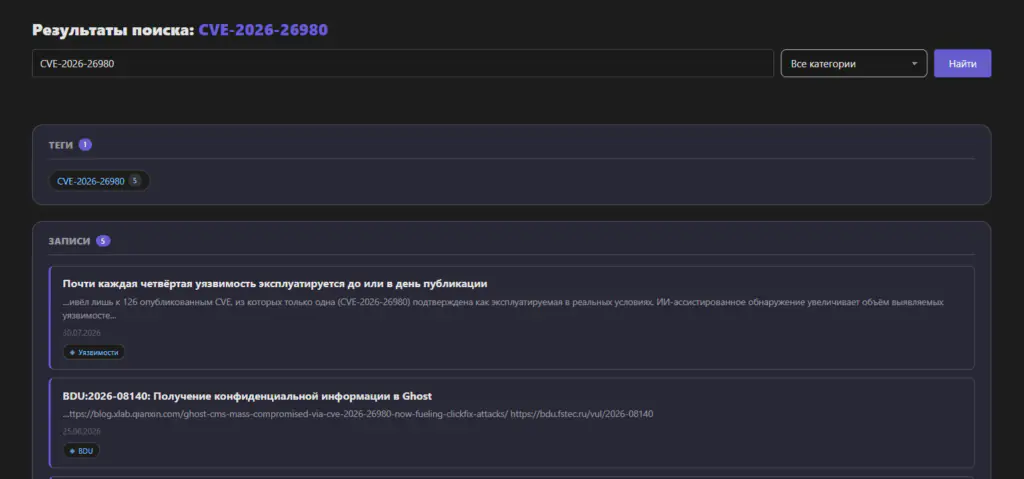The image size is (1024, 479).
Task: Click the date 25.06.2026 of BDU entry
Action: pos(82,431)
